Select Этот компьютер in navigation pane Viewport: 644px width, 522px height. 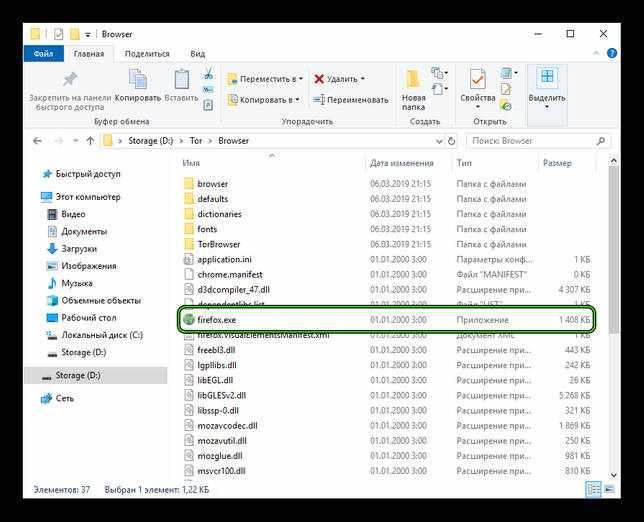point(80,197)
